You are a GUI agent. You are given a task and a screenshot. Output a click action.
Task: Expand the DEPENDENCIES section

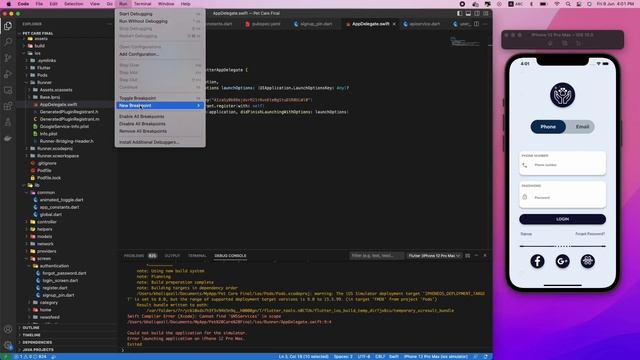click(37, 342)
